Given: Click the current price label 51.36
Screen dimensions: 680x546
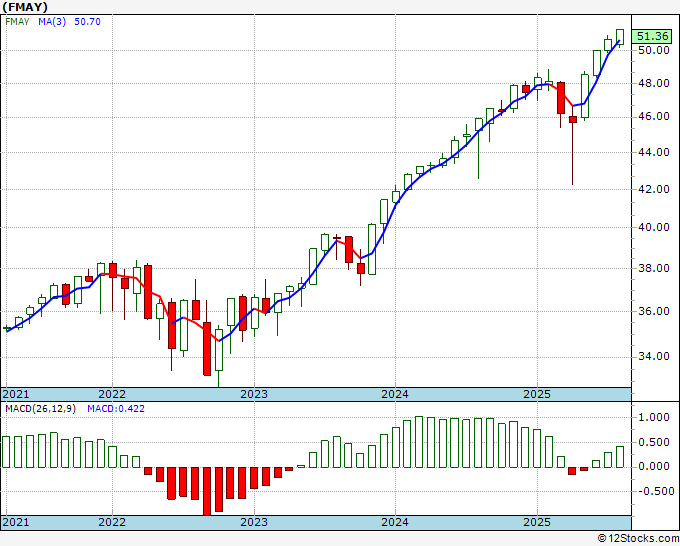Looking at the screenshot, I should point(652,36).
